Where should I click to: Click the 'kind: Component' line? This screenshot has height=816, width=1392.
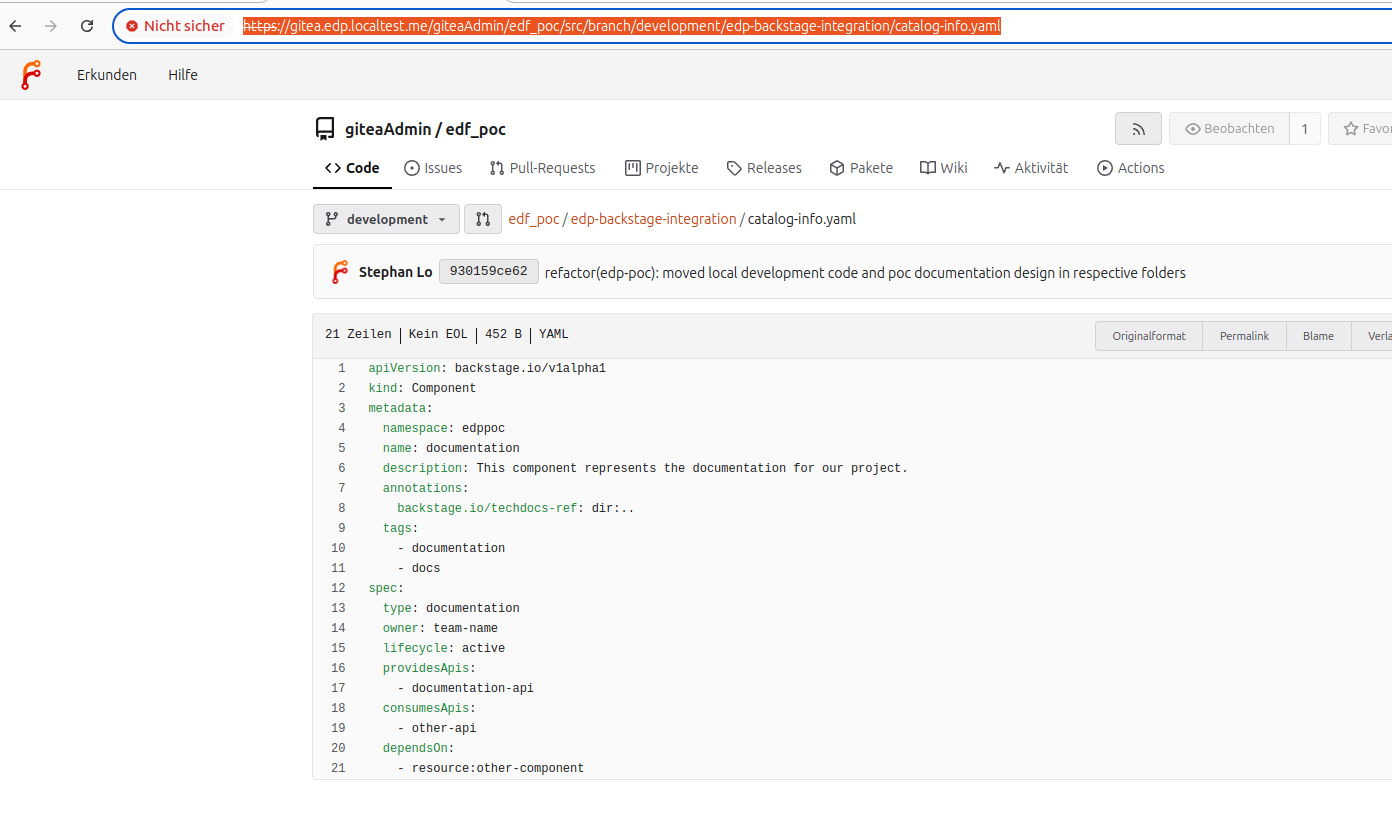point(422,388)
